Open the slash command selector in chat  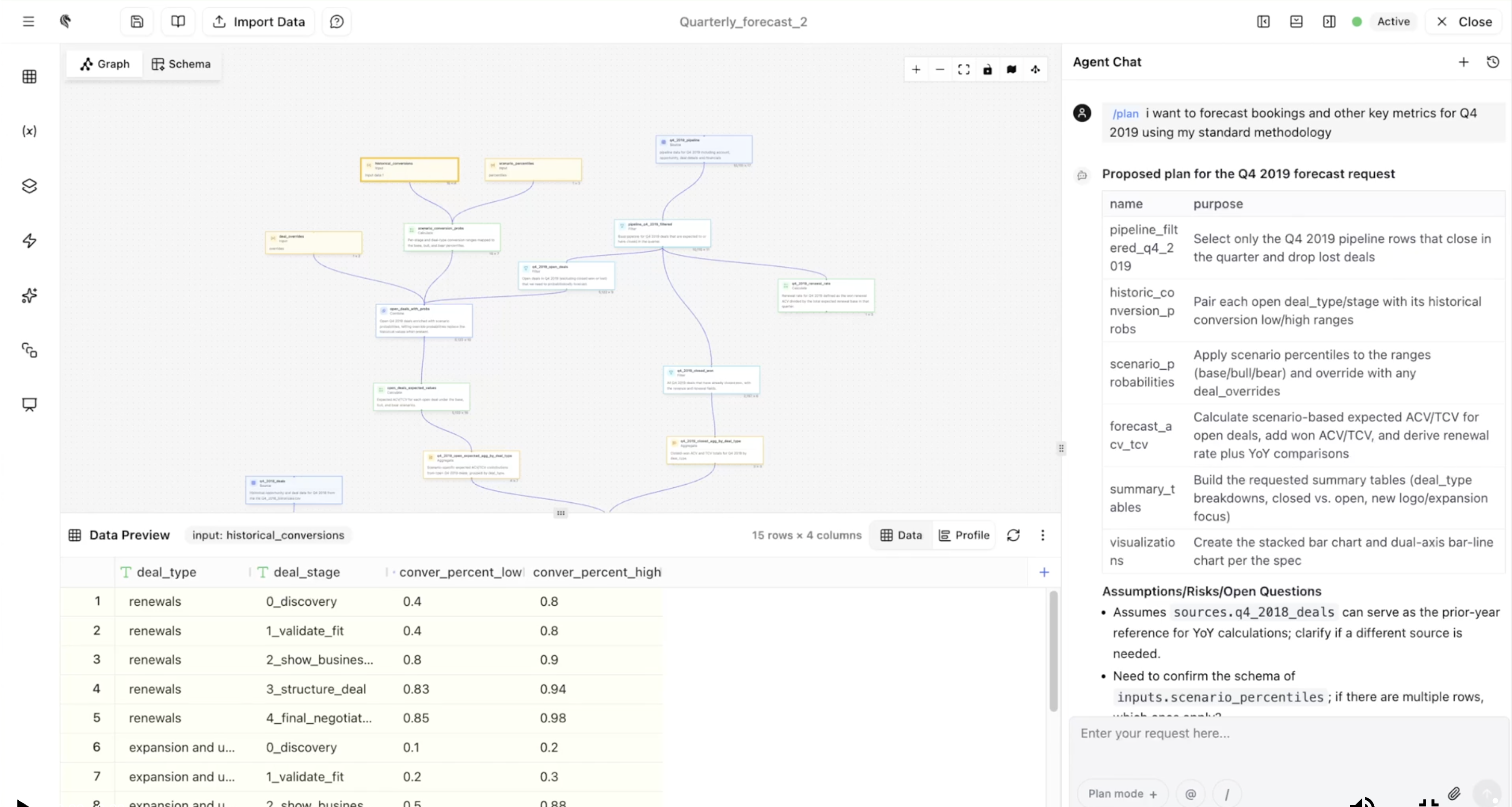1227,793
